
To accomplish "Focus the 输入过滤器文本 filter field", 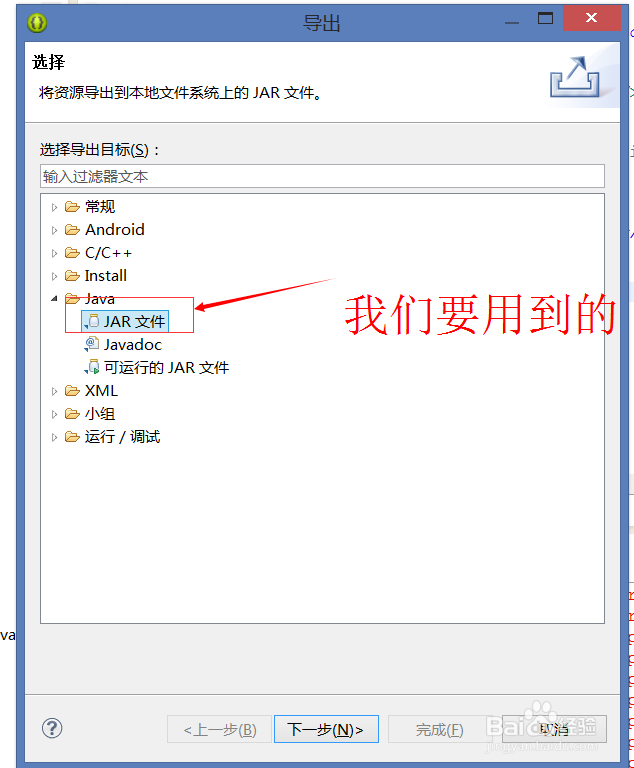I will (322, 176).
